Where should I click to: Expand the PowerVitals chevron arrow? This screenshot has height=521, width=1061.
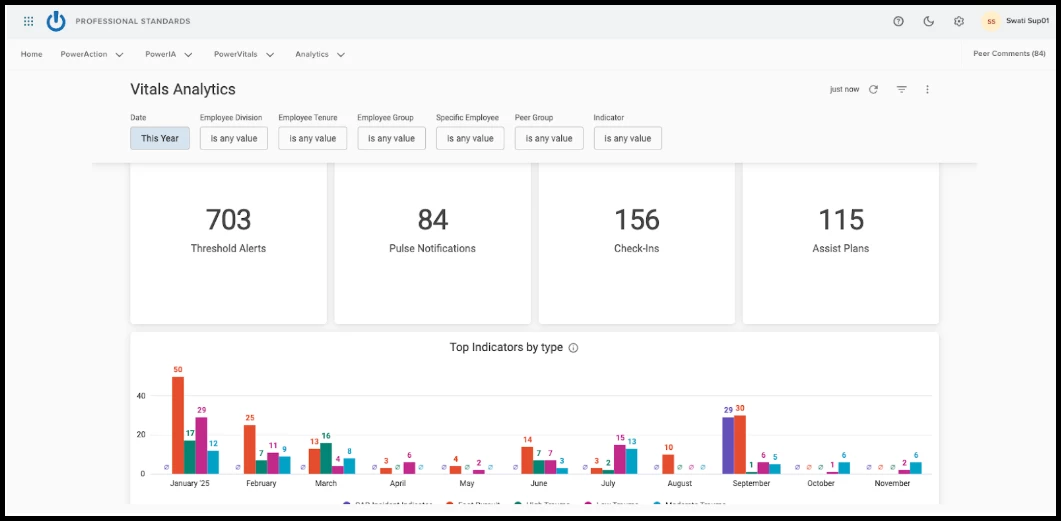pos(270,55)
